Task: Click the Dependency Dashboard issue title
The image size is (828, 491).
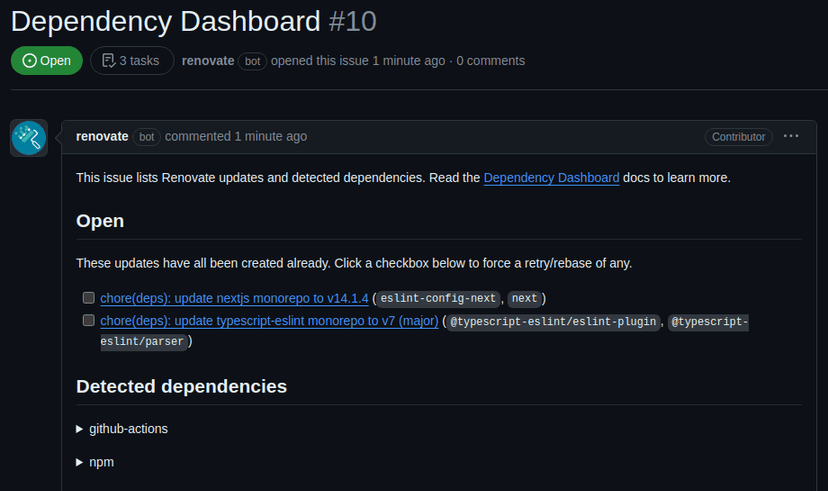Action: (165, 20)
